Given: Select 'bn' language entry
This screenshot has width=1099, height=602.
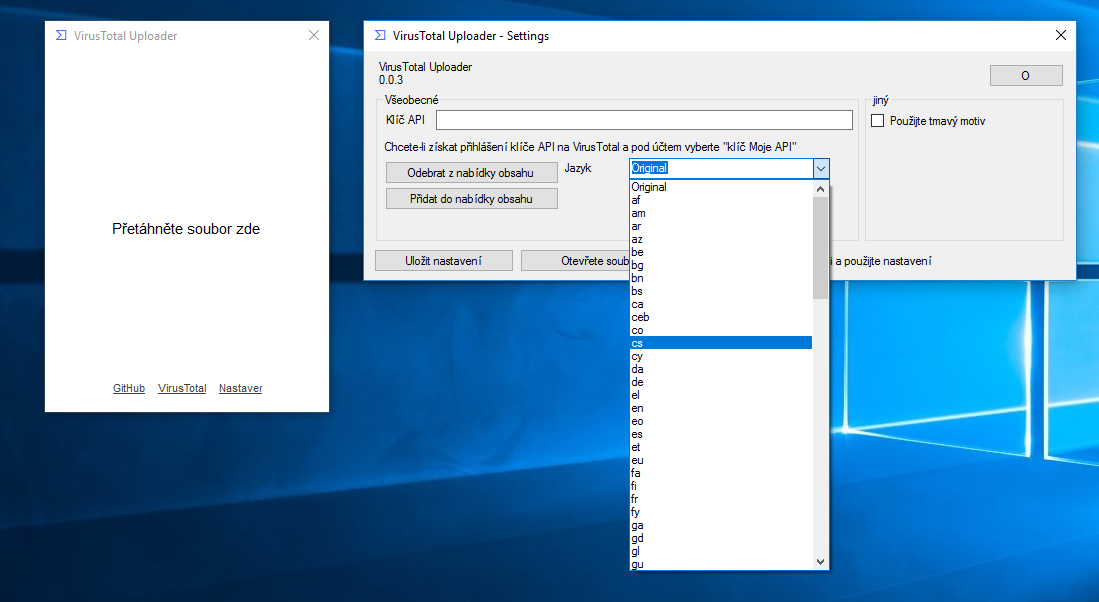Looking at the screenshot, I should (x=721, y=278).
